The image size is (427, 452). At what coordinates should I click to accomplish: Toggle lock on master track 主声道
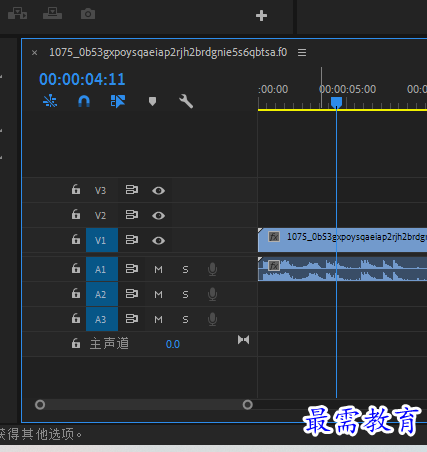[76, 343]
